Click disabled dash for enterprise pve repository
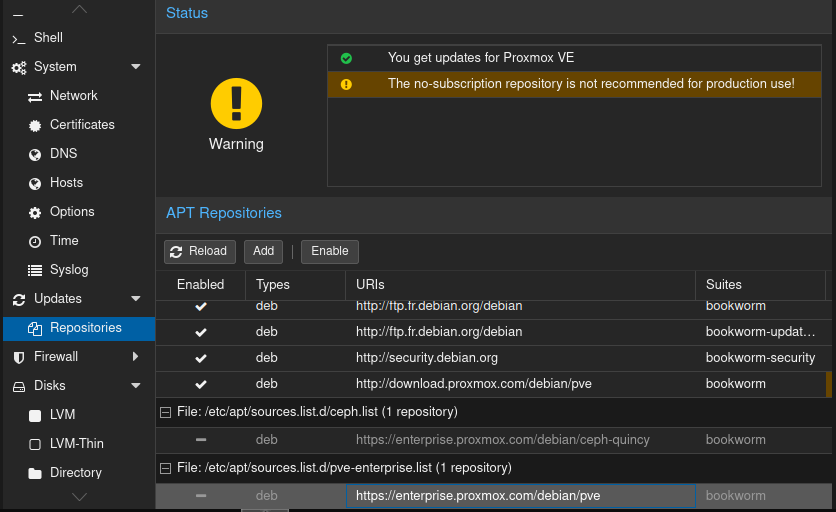The width and height of the screenshot is (836, 512). [x=201, y=496]
